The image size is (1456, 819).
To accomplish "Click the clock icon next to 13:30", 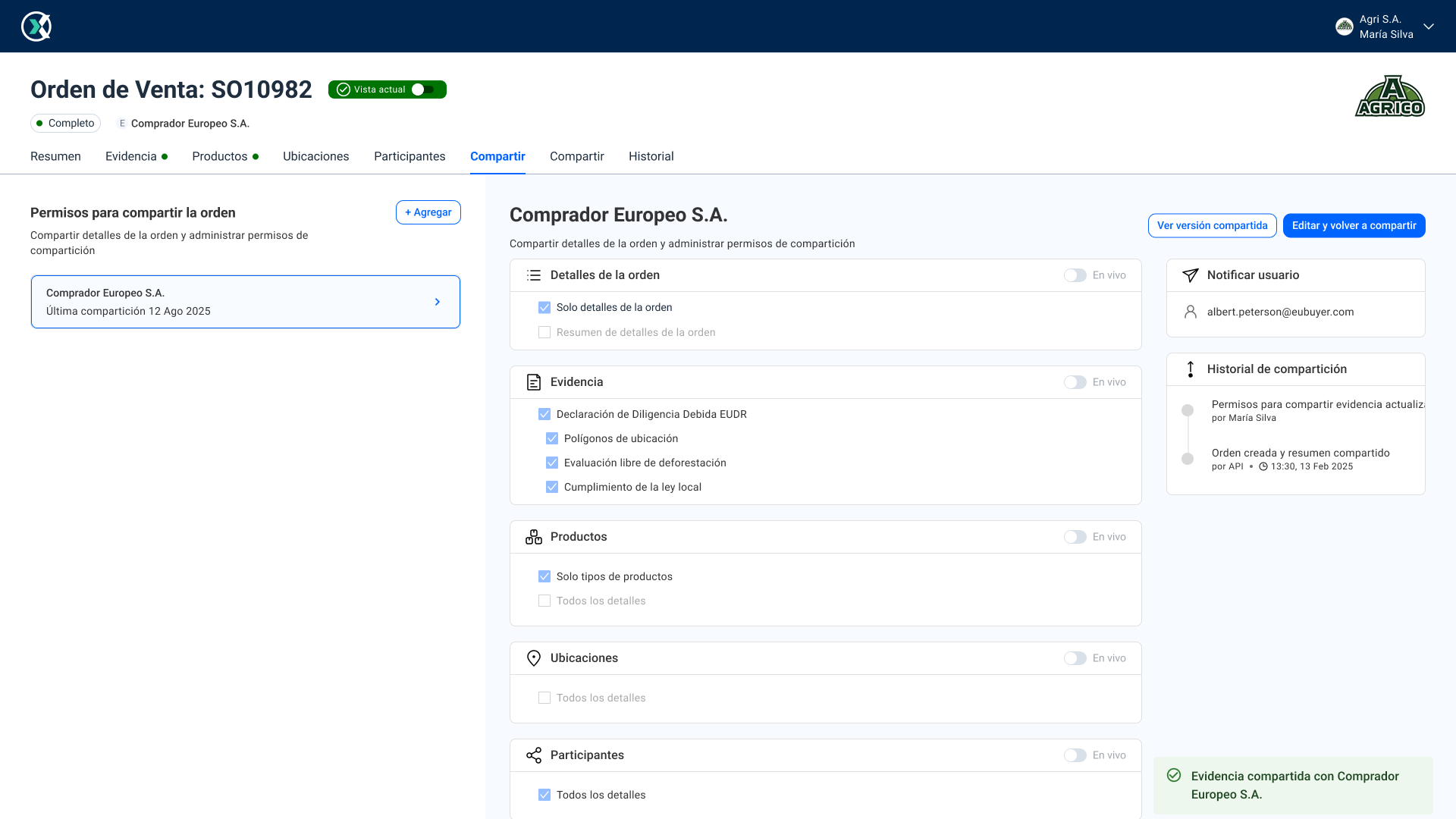I will click(1263, 466).
